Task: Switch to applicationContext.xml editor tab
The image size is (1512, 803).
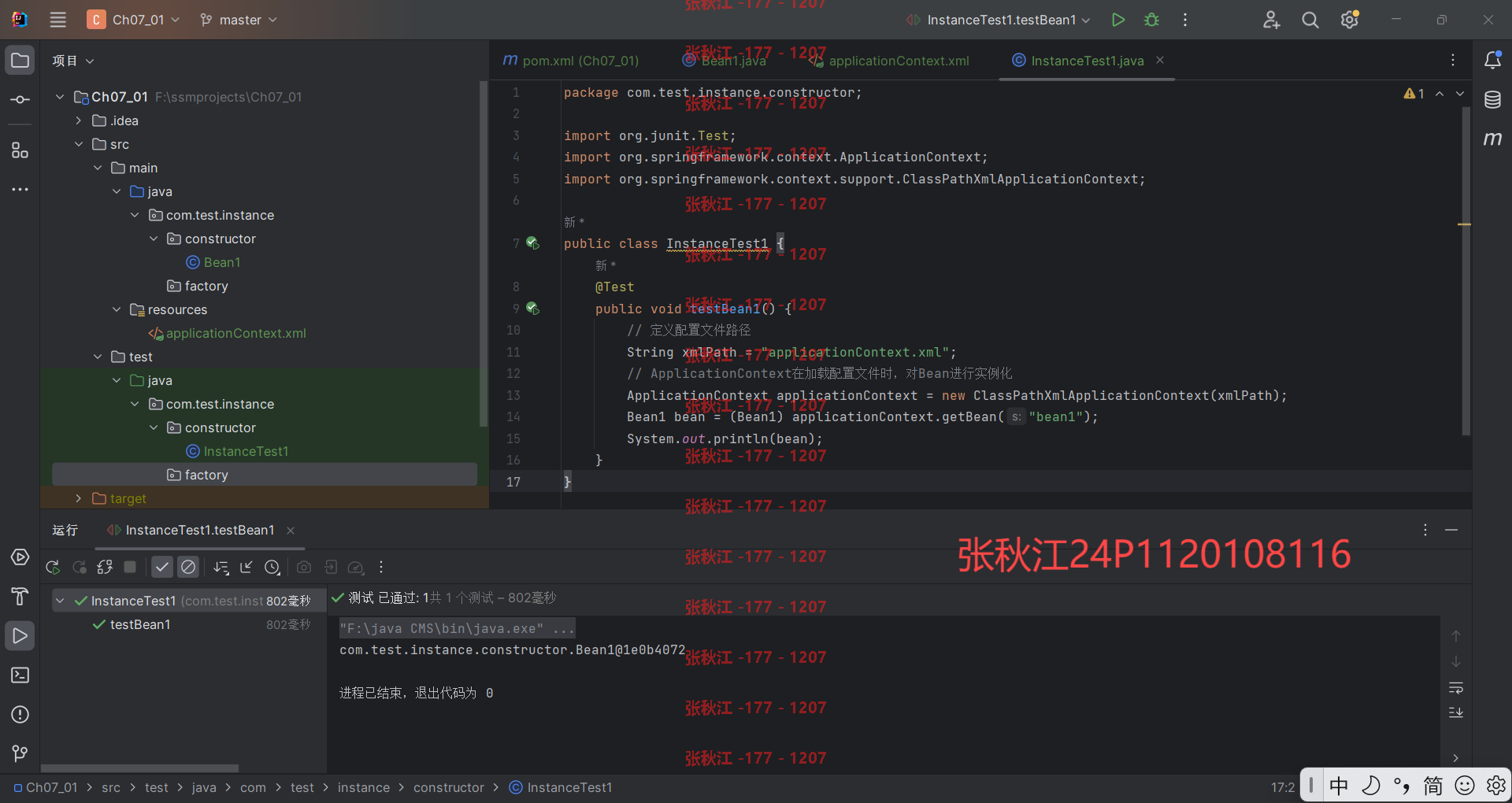Action: click(889, 61)
